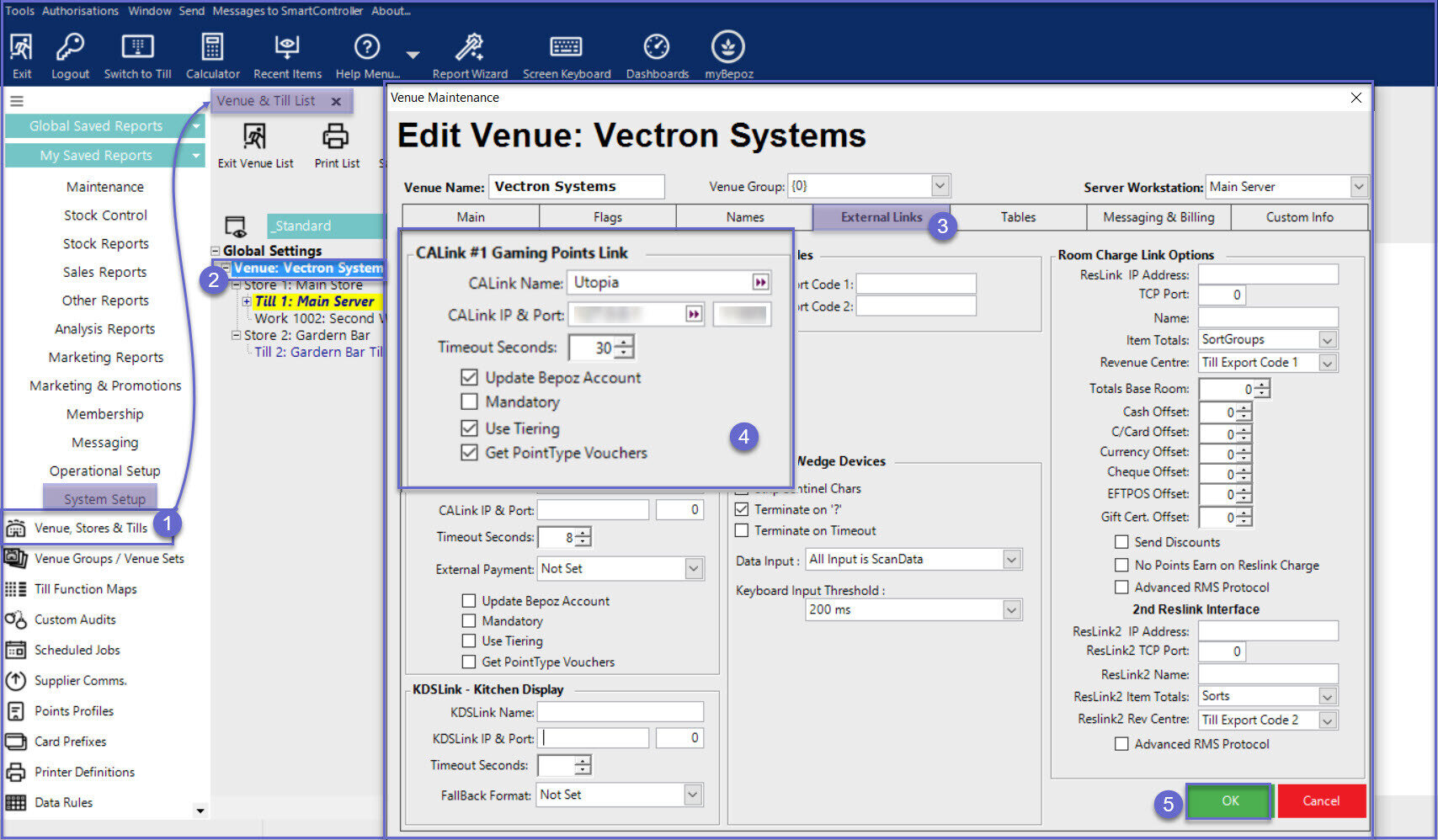The image size is (1438, 840).
Task: Open Recent Items
Action: click(x=287, y=47)
